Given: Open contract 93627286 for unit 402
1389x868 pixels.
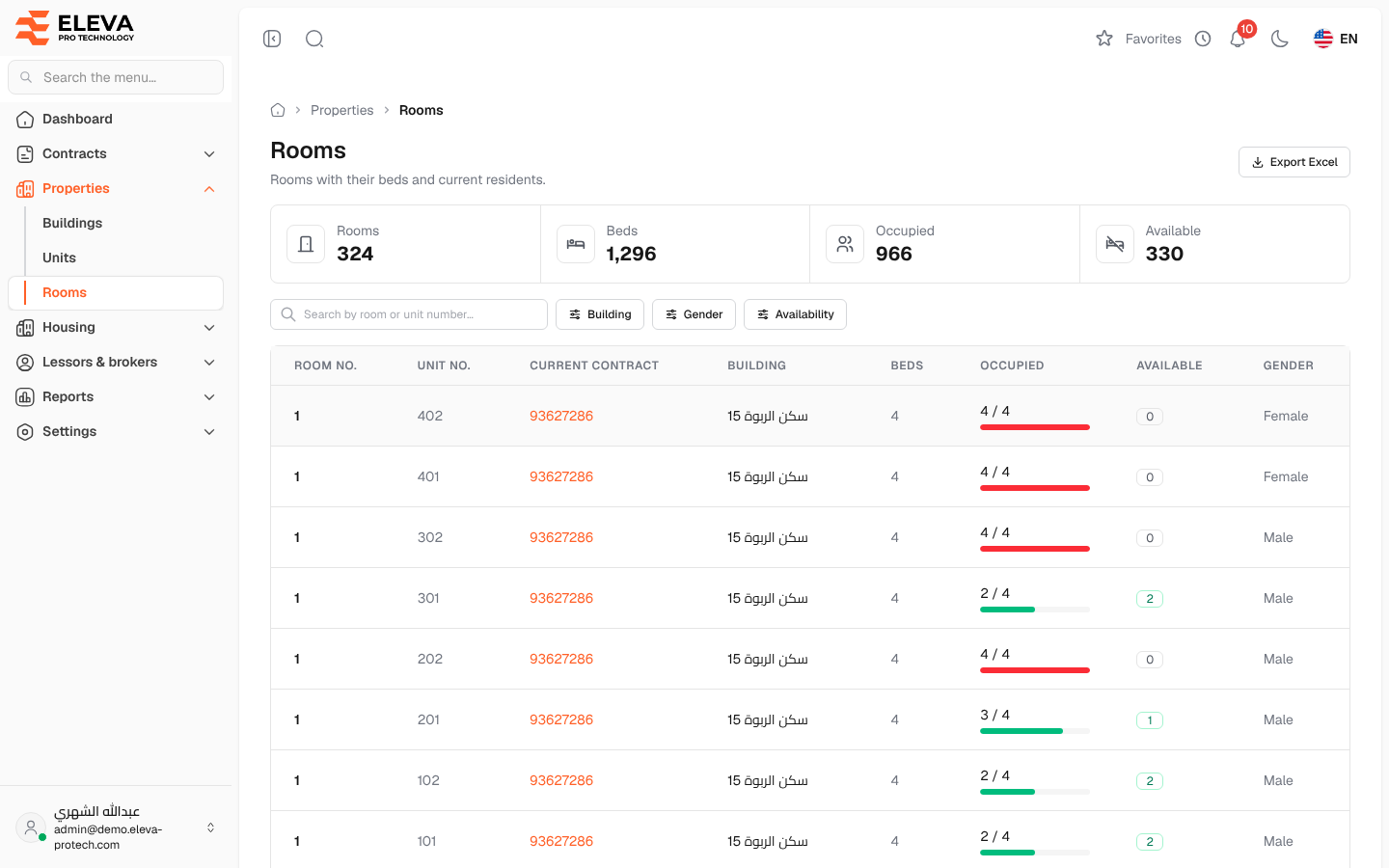Looking at the screenshot, I should click(x=561, y=416).
